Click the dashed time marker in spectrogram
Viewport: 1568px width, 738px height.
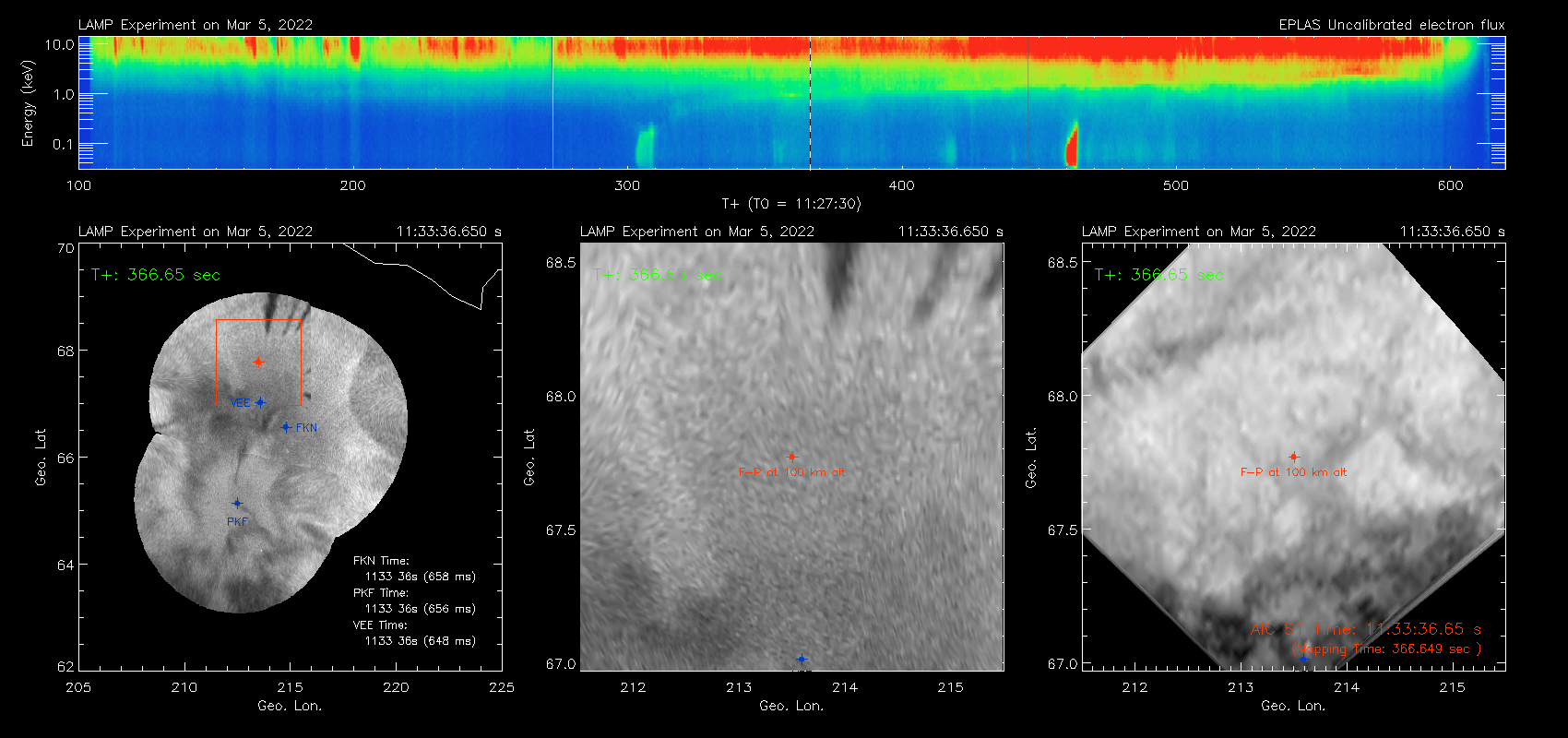810,102
